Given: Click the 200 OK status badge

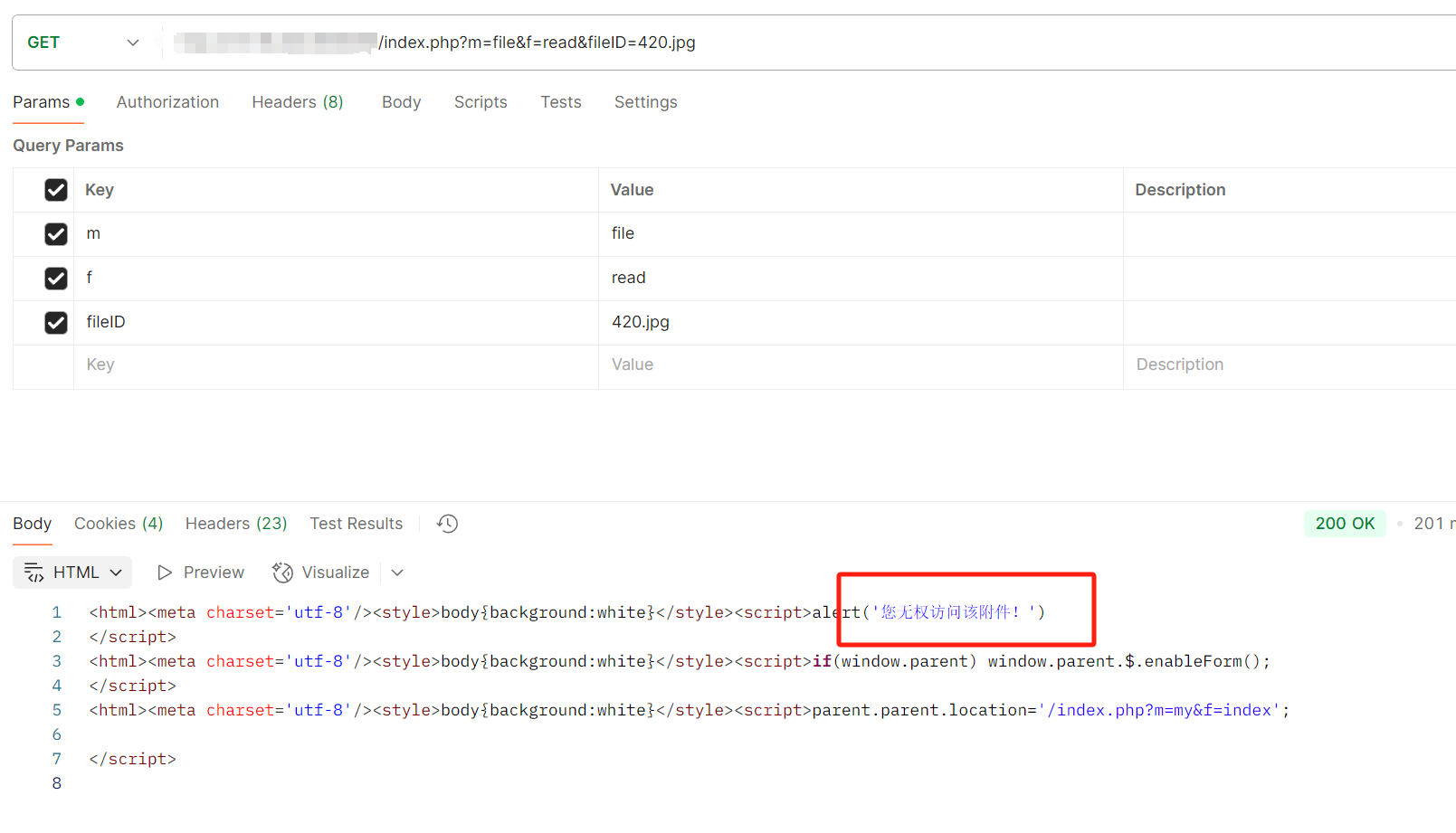Looking at the screenshot, I should click(1344, 524).
